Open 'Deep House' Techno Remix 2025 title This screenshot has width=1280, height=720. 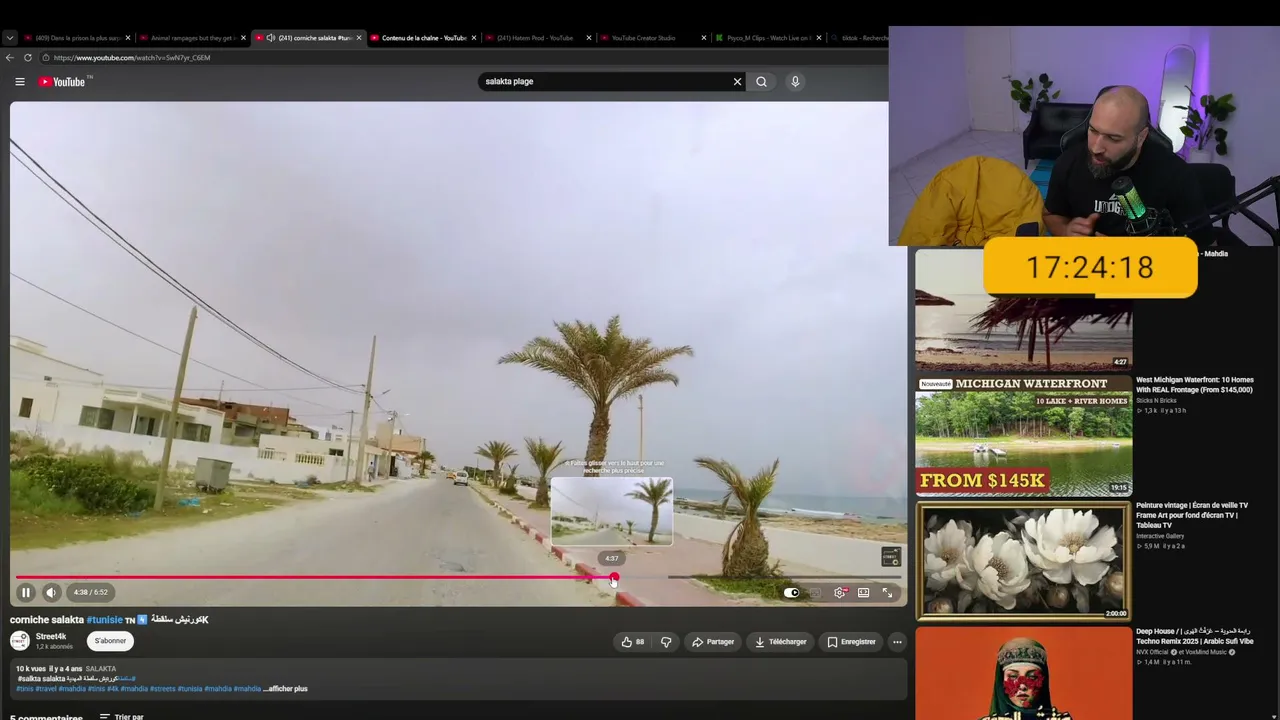[x=1194, y=636]
